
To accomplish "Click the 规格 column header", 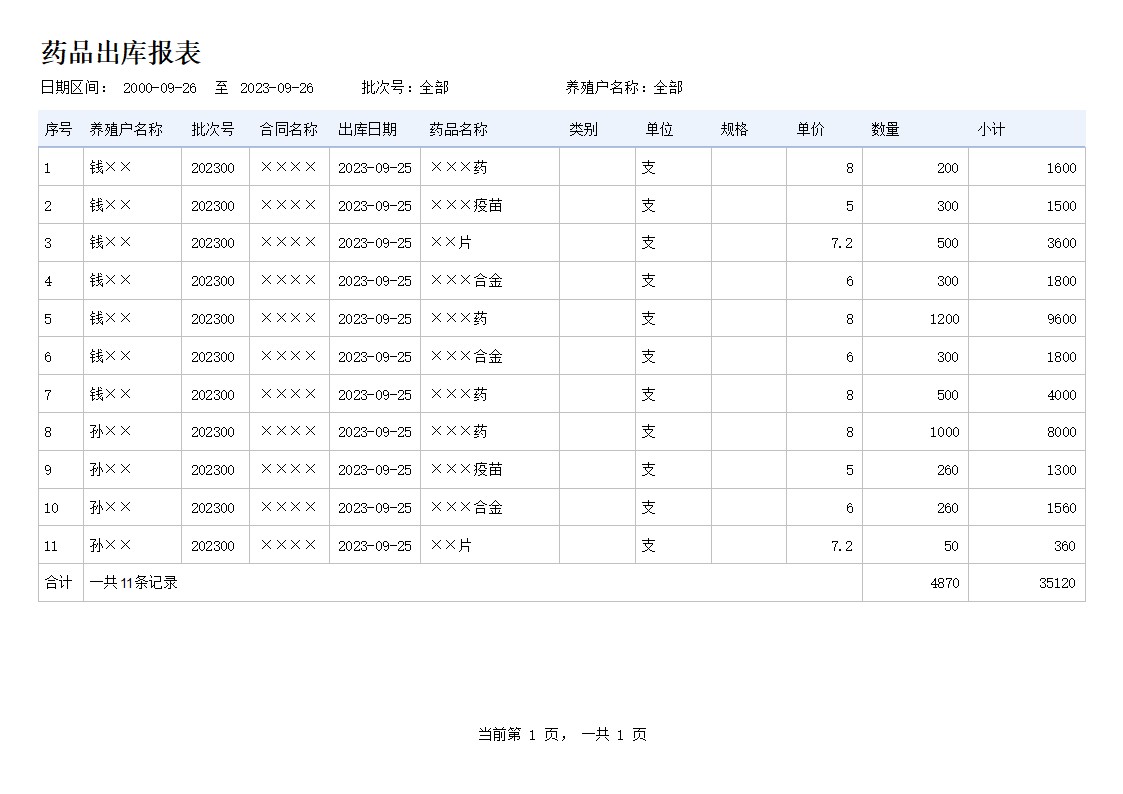I will tap(734, 130).
